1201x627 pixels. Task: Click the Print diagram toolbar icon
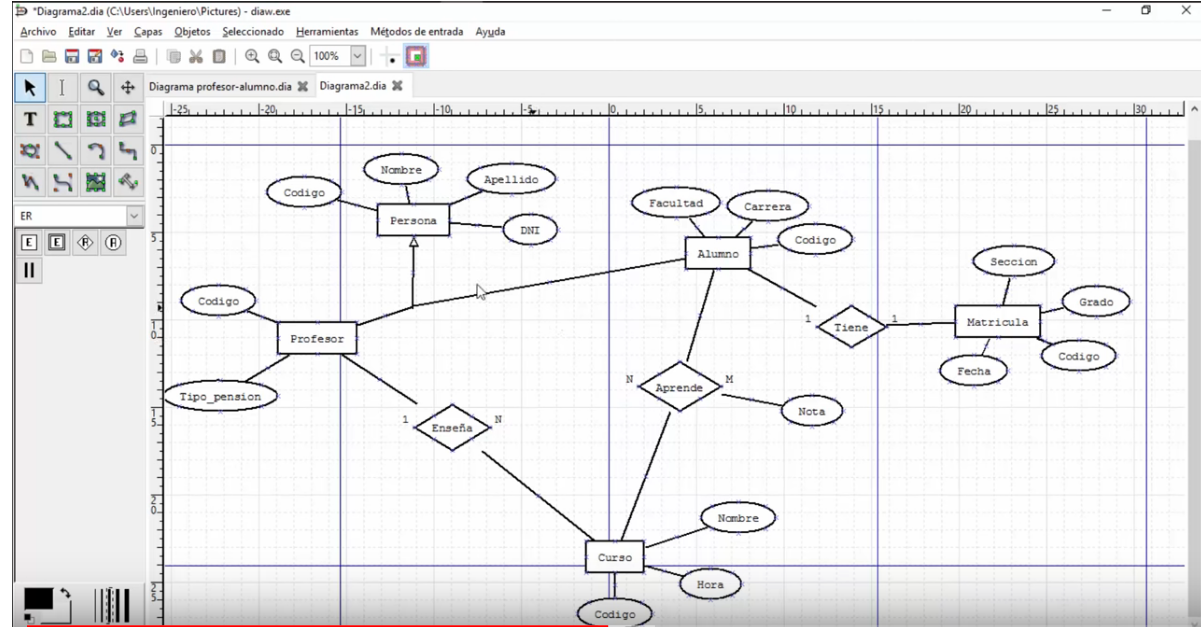(140, 56)
